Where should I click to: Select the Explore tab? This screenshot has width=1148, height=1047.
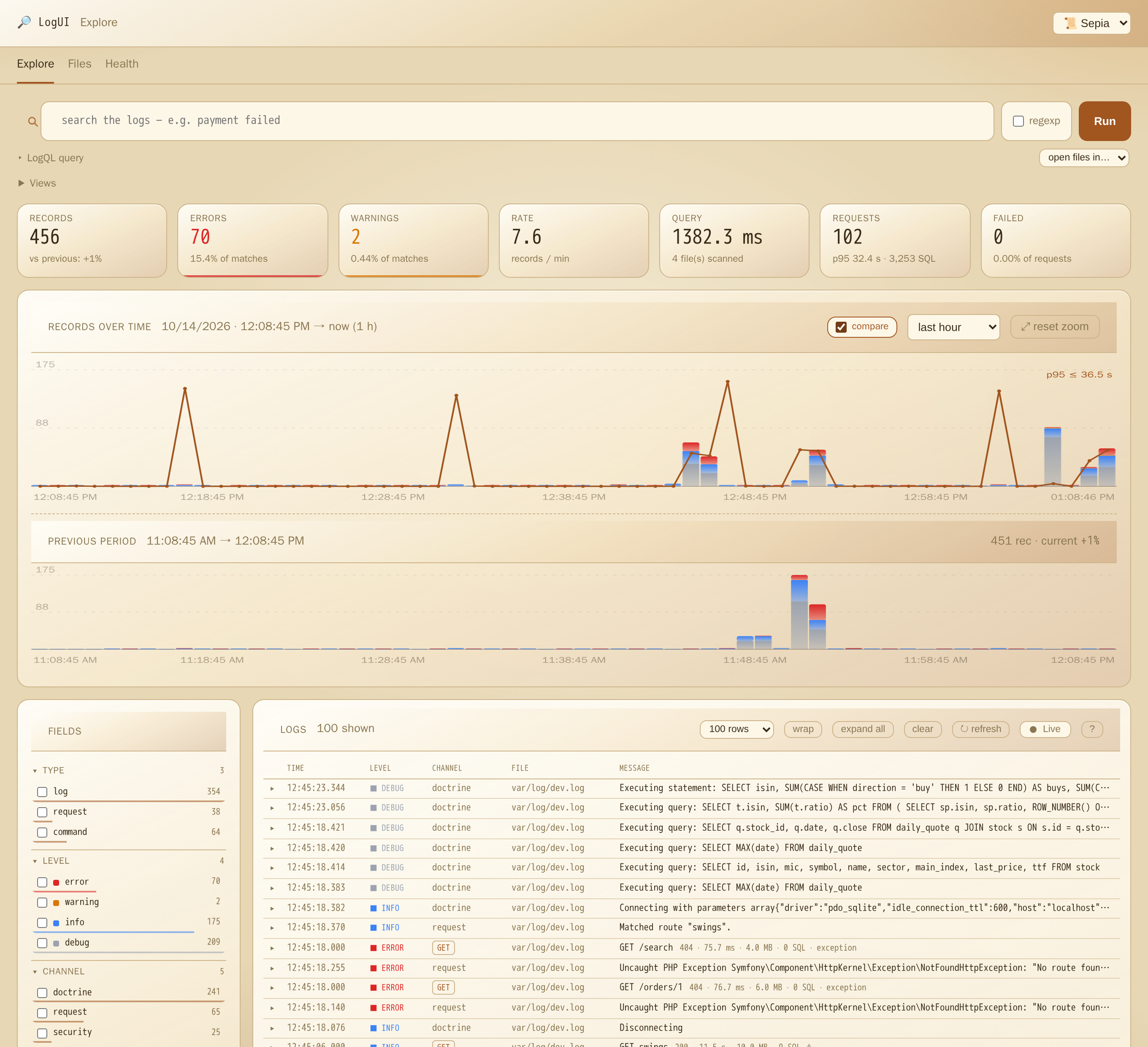point(35,64)
